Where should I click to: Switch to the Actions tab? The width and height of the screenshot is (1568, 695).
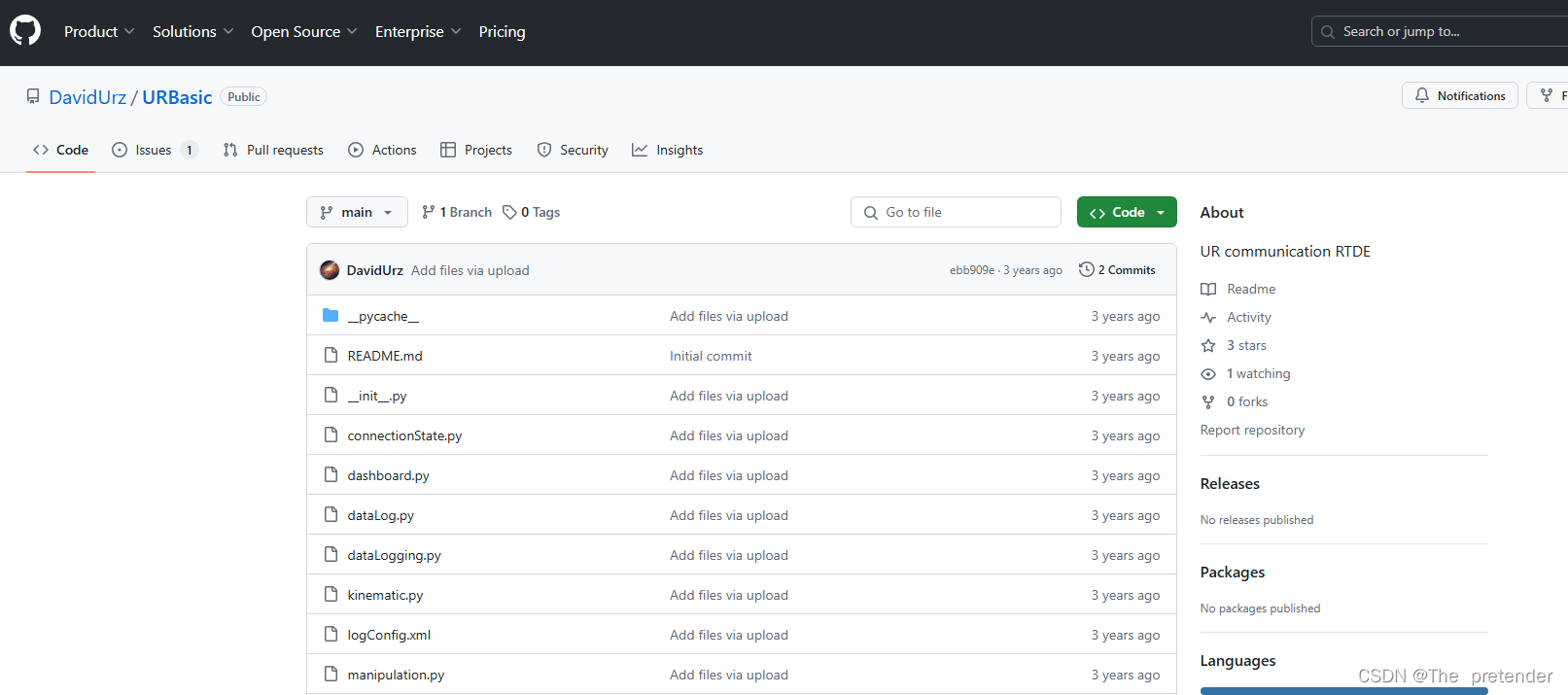coord(382,150)
